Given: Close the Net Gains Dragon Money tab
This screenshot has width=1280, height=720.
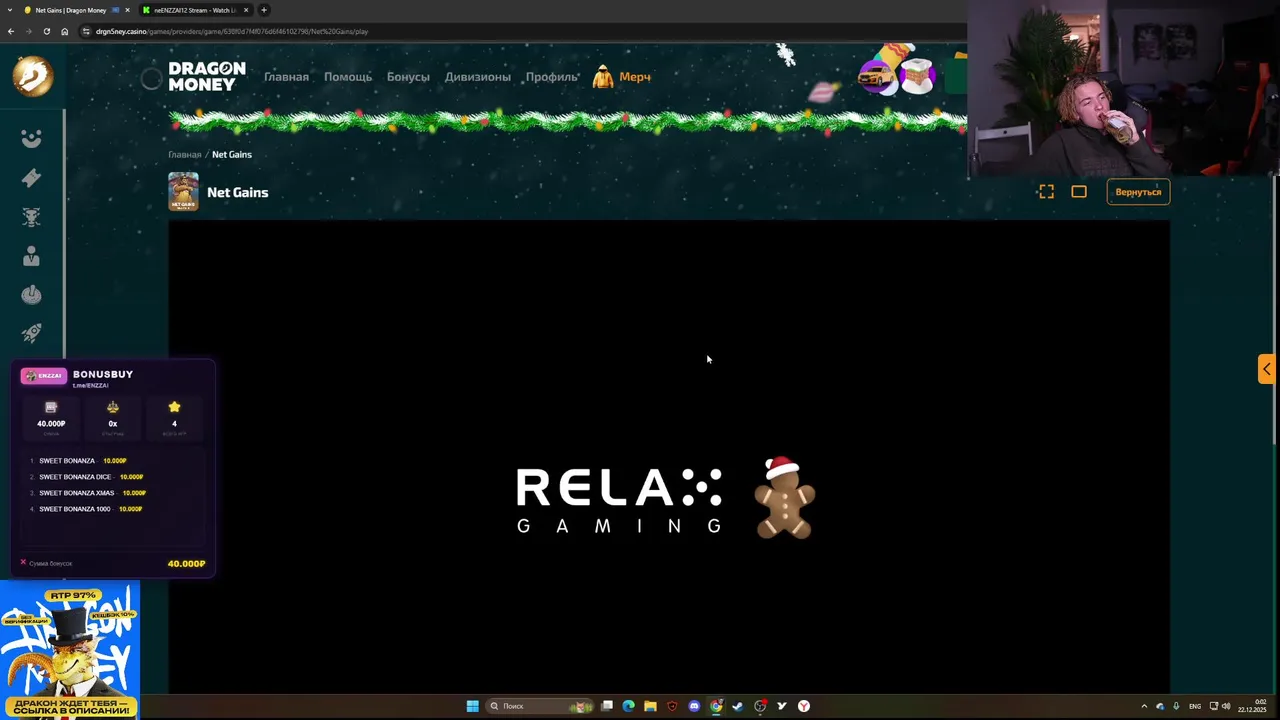Looking at the screenshot, I should click(x=128, y=10).
